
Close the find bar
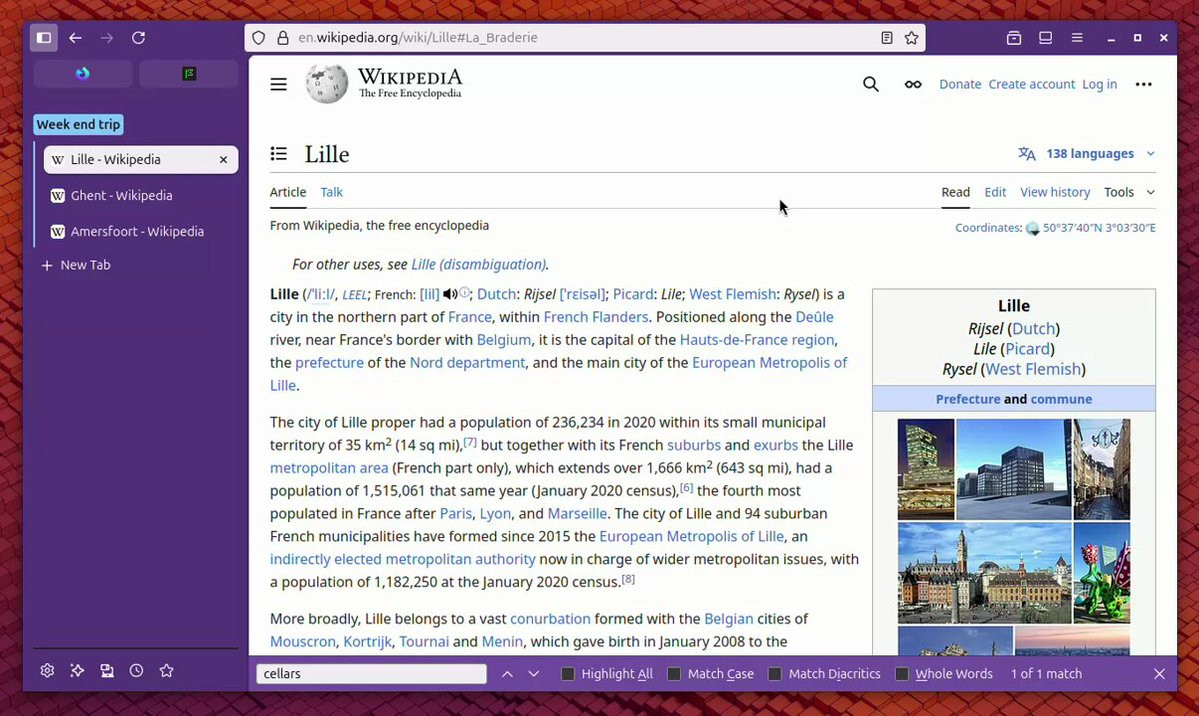click(1159, 674)
